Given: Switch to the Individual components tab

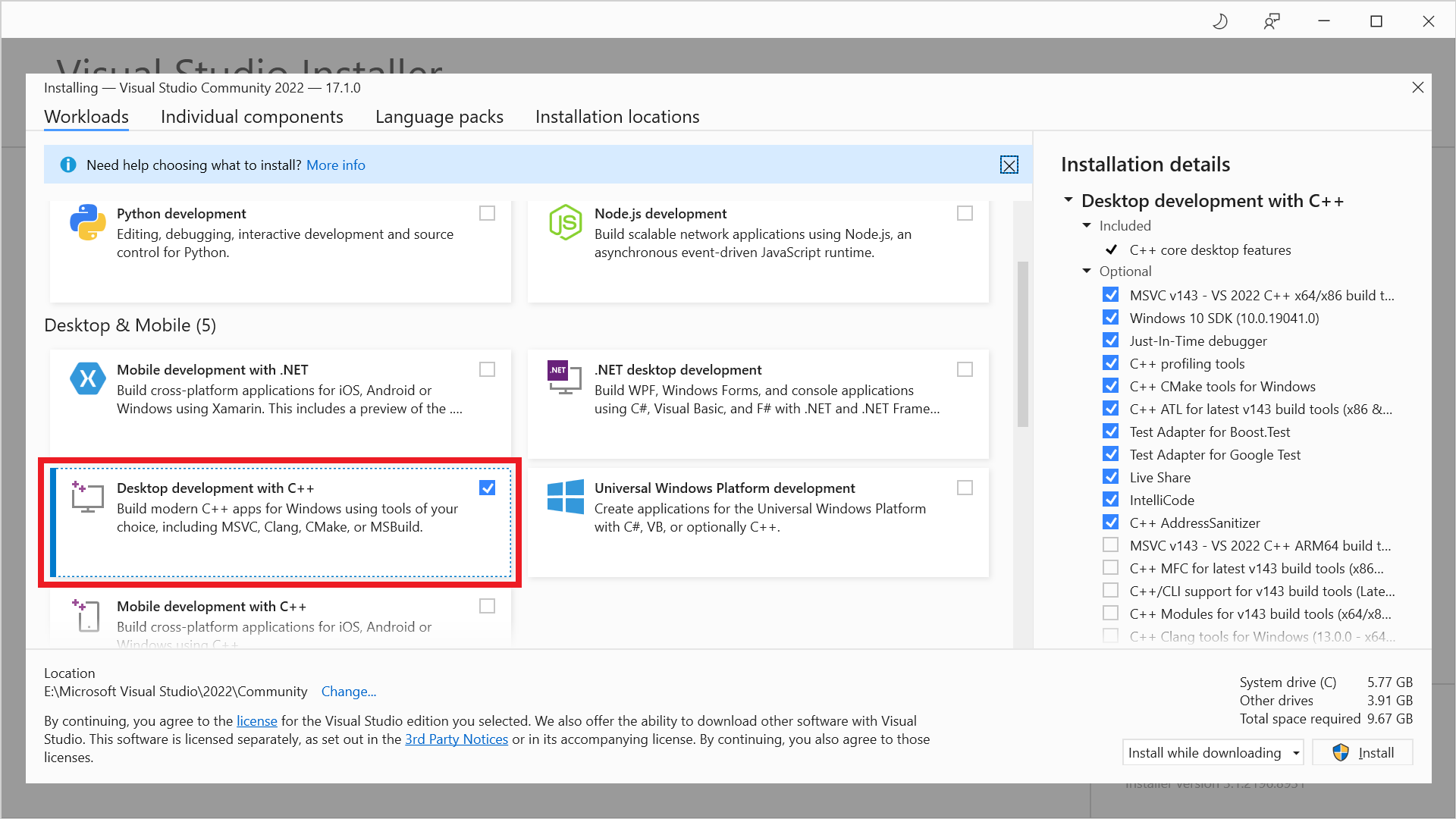Looking at the screenshot, I should click(x=252, y=117).
